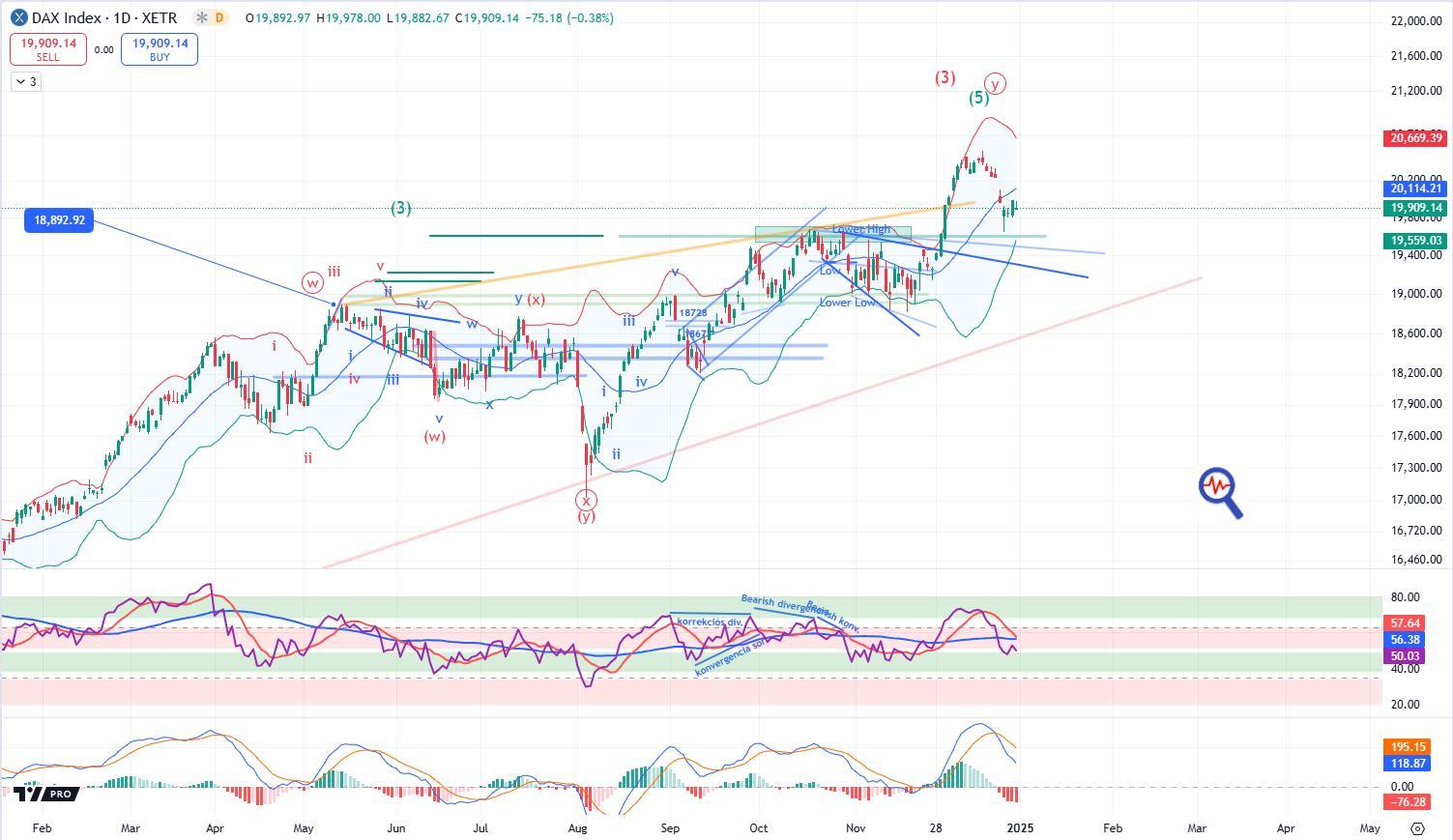Select the Lower High annotation text

coord(861,229)
